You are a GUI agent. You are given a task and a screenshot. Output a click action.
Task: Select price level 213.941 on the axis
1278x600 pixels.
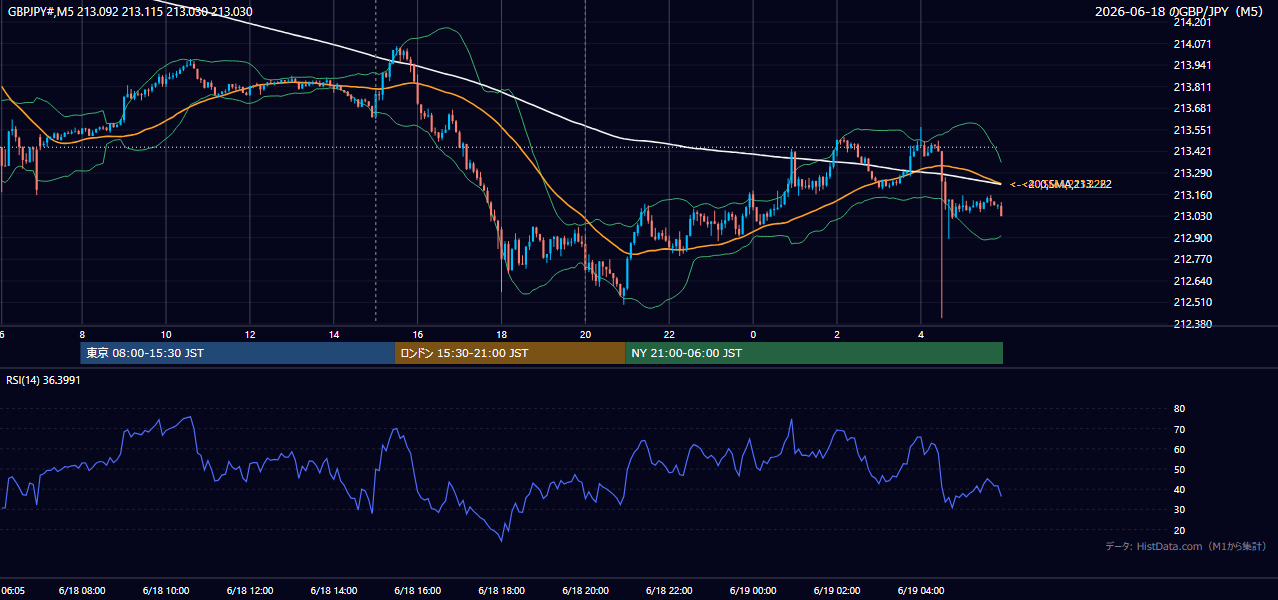point(1192,65)
